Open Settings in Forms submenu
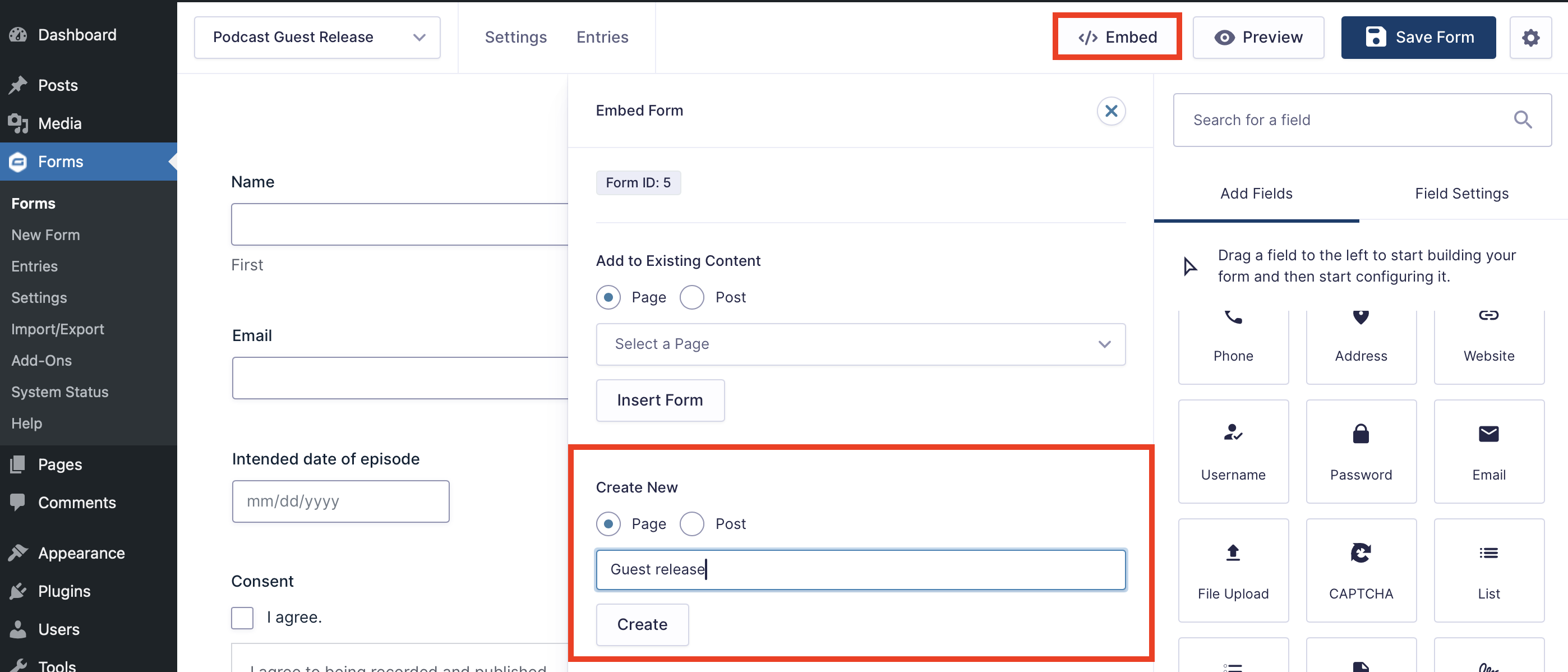Image resolution: width=1568 pixels, height=672 pixels. click(x=39, y=297)
